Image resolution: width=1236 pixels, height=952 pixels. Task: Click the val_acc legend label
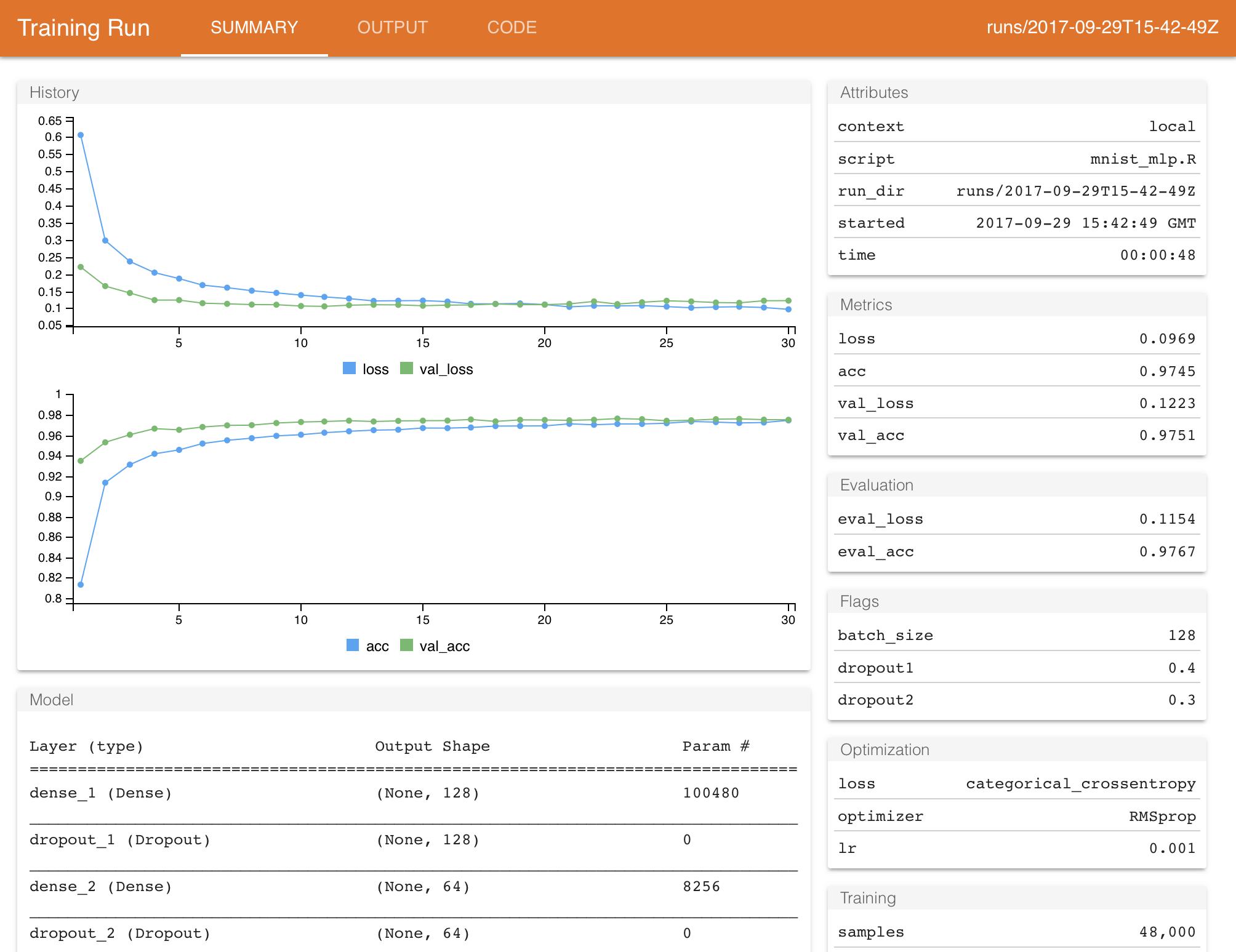[444, 646]
